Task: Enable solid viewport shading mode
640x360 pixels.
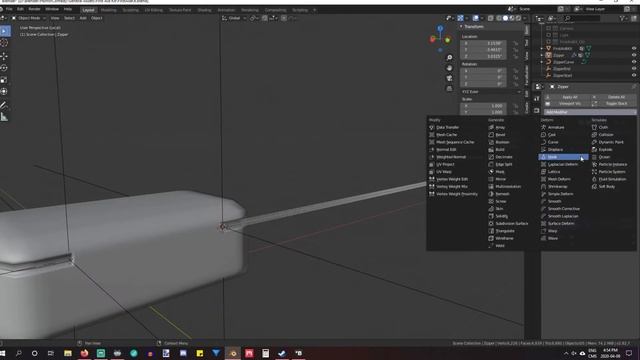Action: point(505,18)
